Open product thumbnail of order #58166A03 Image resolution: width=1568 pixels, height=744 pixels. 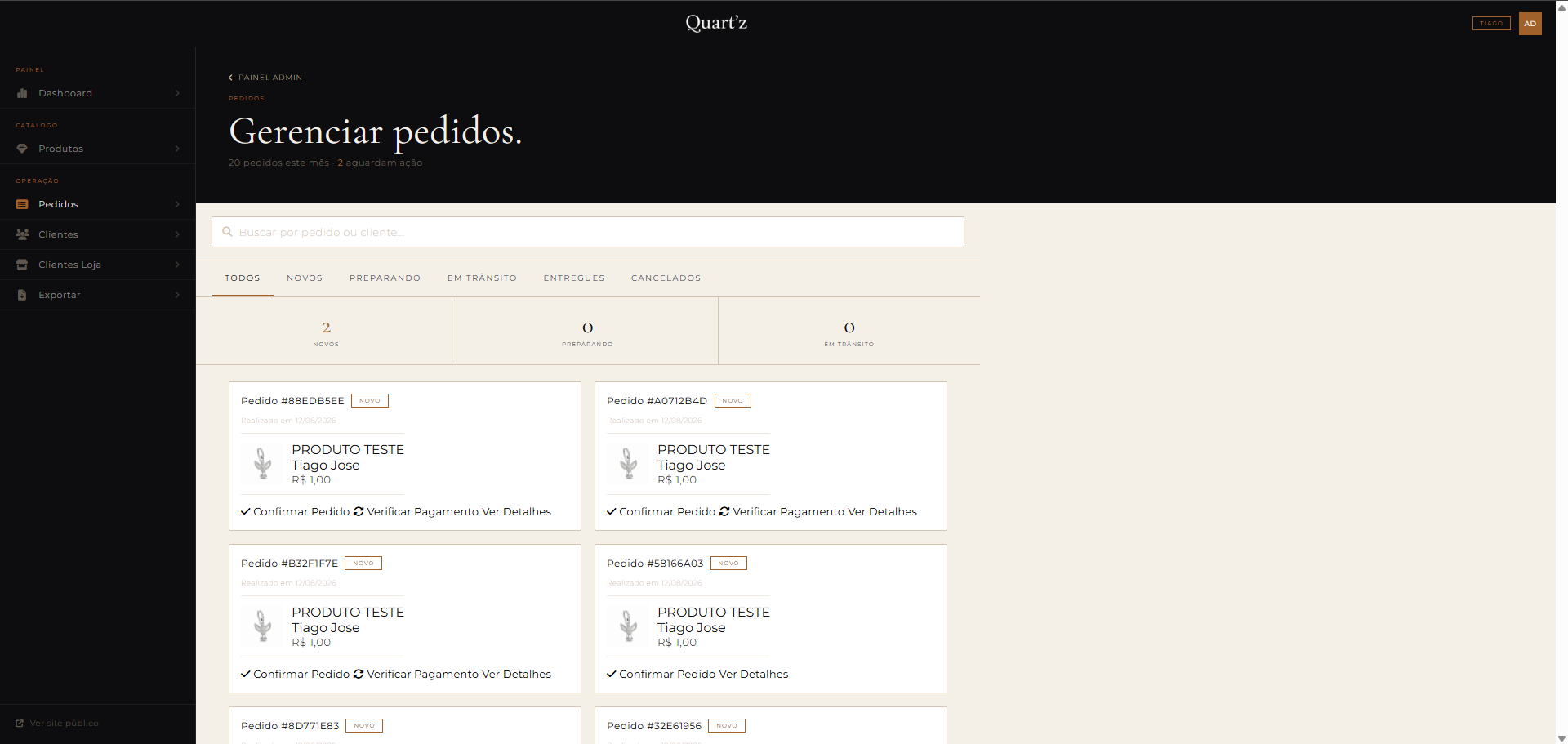[629, 626]
